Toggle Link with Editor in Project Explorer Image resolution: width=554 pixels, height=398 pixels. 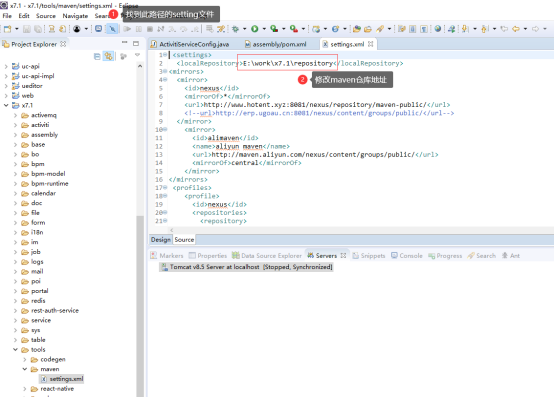click(x=108, y=56)
